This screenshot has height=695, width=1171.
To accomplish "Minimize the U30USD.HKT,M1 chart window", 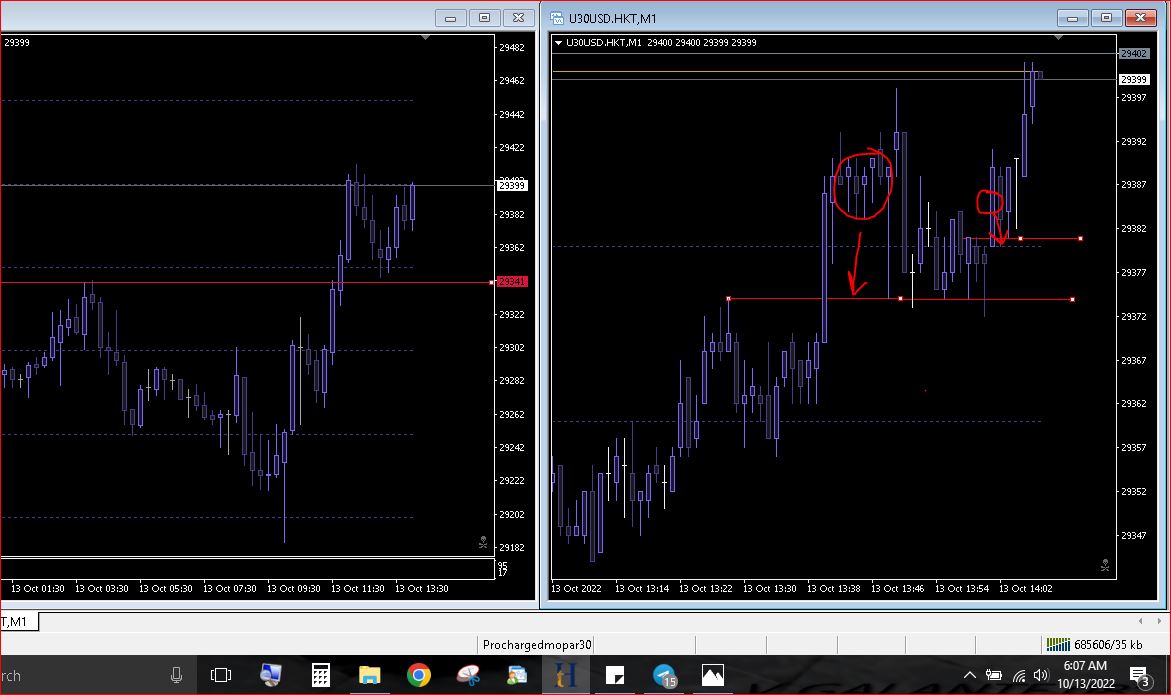I will 1072,18.
